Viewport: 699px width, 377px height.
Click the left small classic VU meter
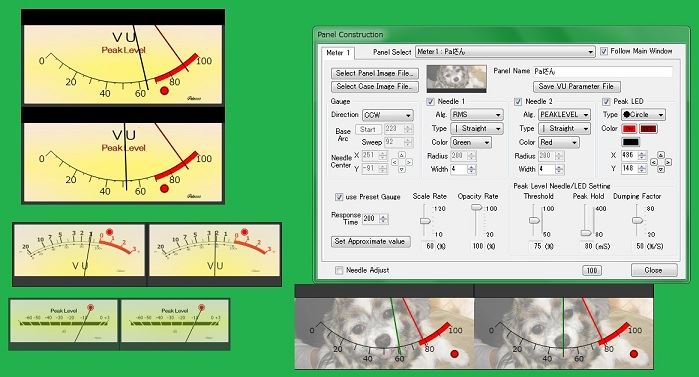(79, 254)
